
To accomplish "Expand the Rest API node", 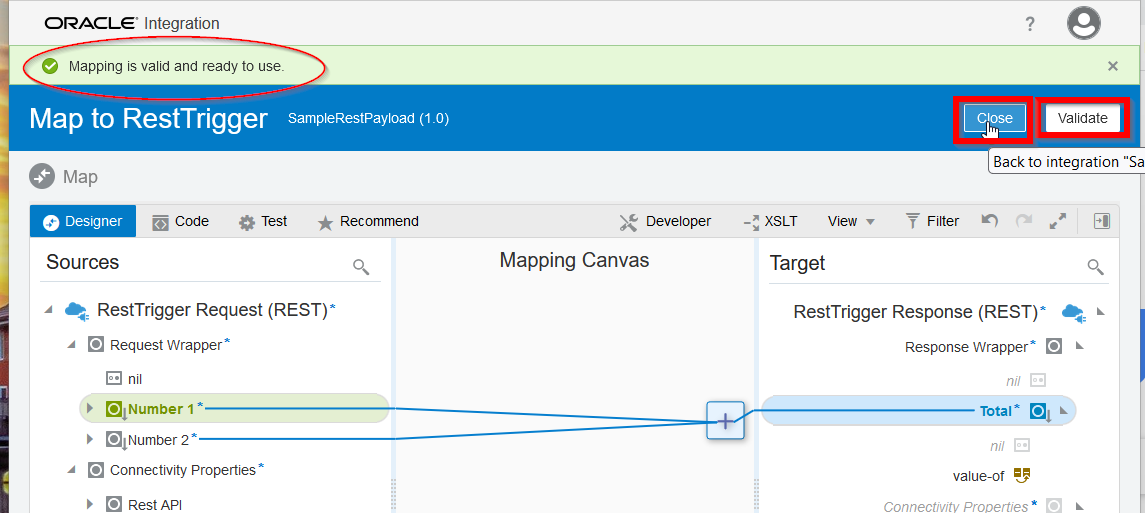I will [x=90, y=503].
